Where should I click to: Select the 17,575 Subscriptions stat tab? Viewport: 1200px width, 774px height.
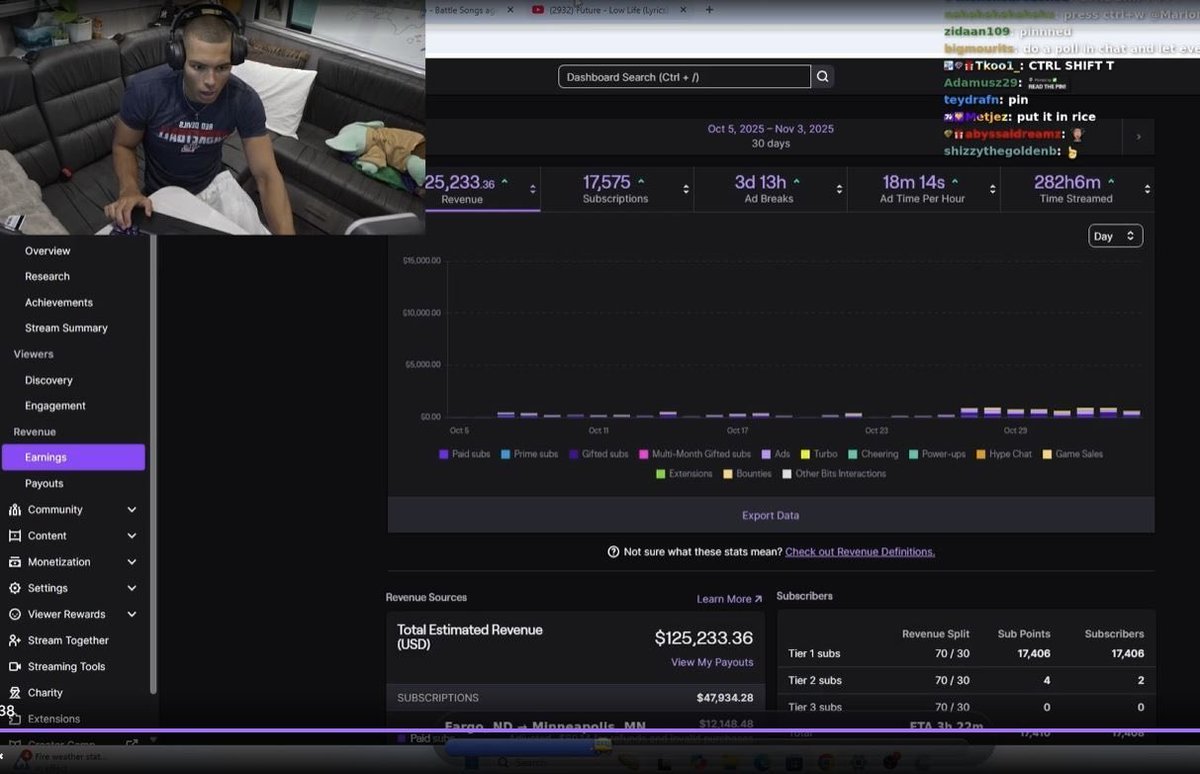(x=617, y=189)
